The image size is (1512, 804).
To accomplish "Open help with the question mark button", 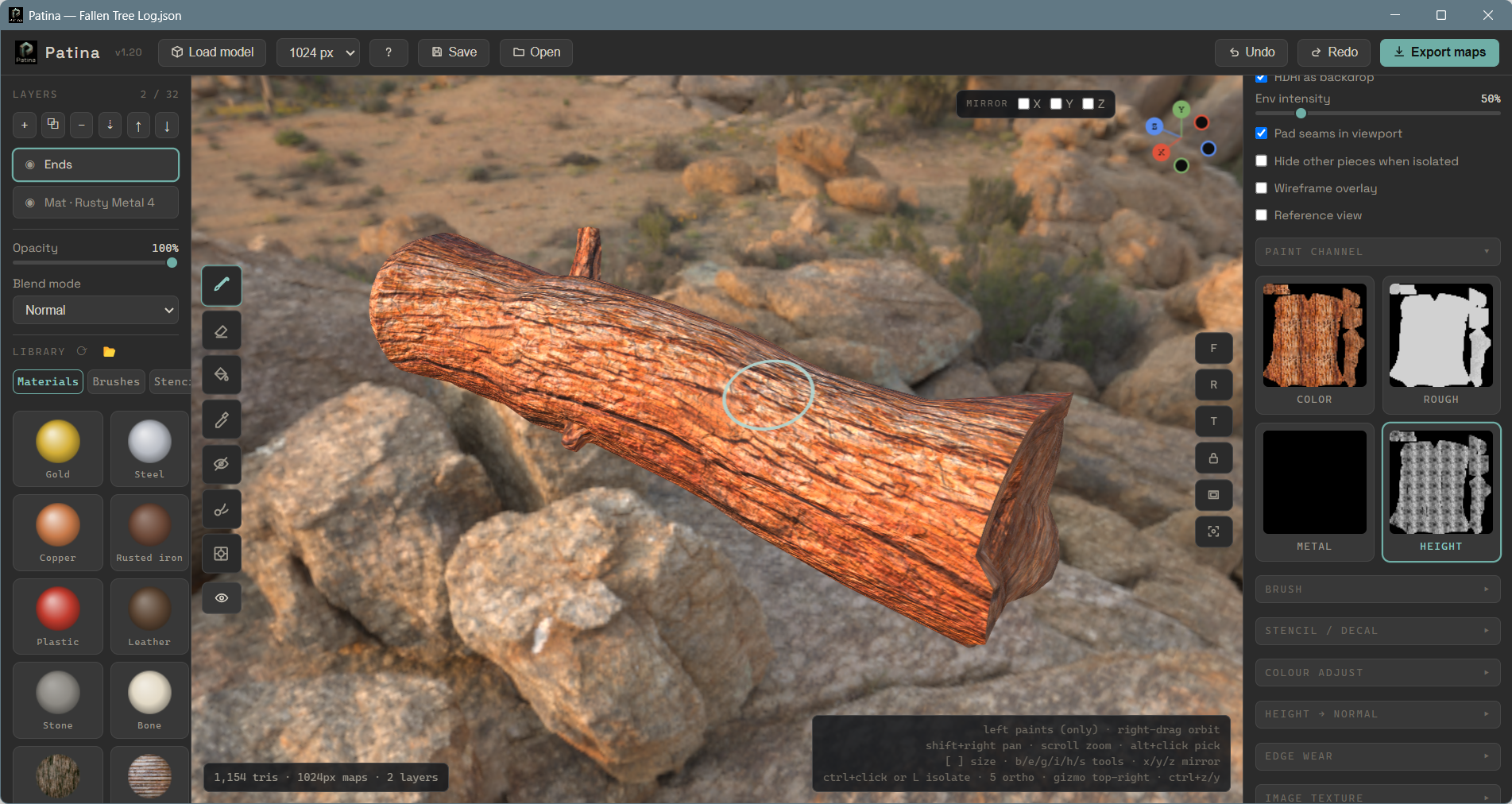I will [389, 52].
